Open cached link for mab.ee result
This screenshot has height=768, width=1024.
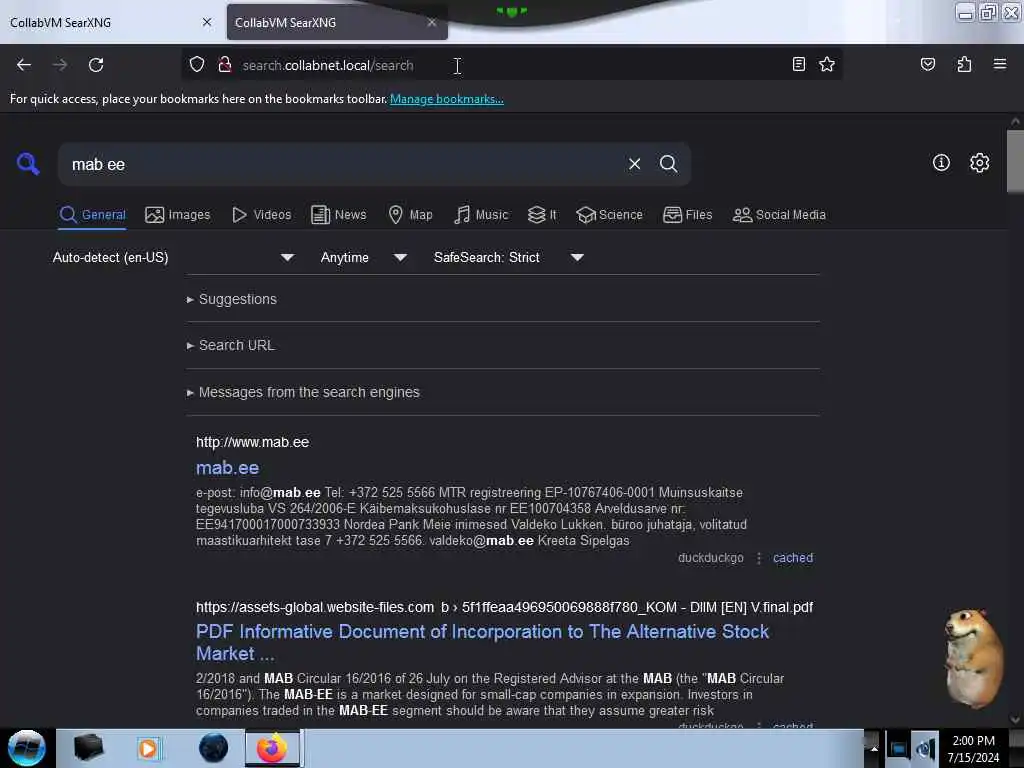(793, 558)
